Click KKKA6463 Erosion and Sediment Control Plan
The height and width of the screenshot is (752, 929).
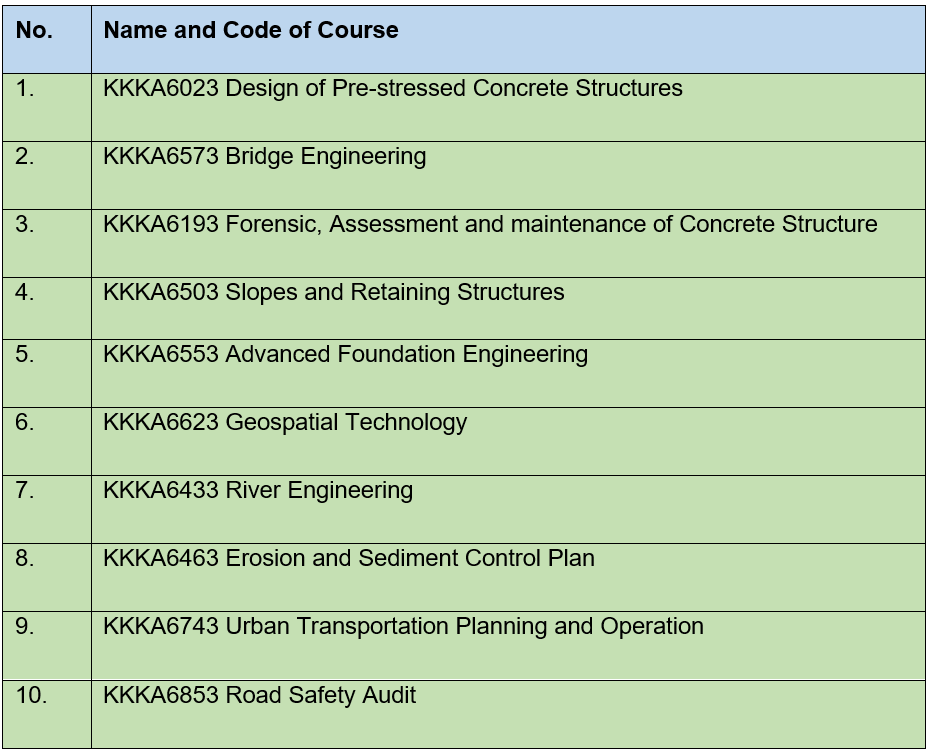[349, 559]
